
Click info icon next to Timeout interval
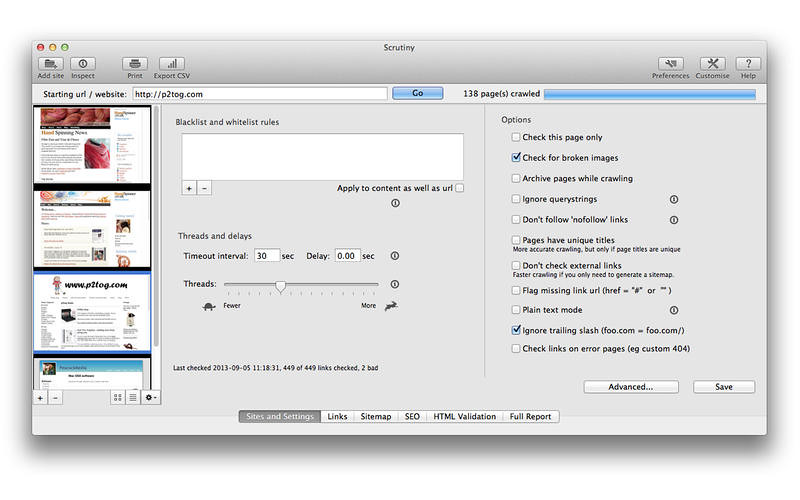394,256
